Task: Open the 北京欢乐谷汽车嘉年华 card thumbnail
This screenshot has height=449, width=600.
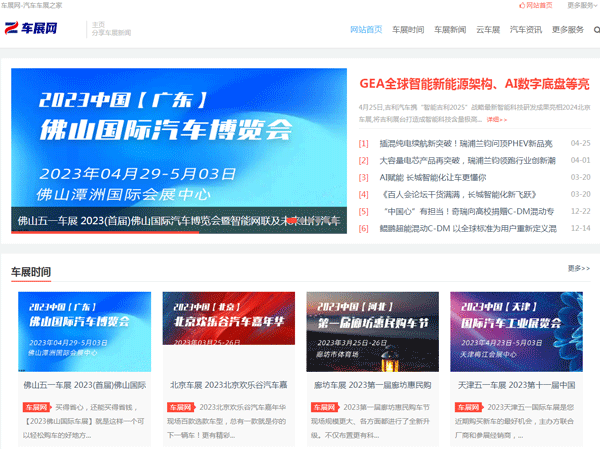Action: [x=229, y=318]
